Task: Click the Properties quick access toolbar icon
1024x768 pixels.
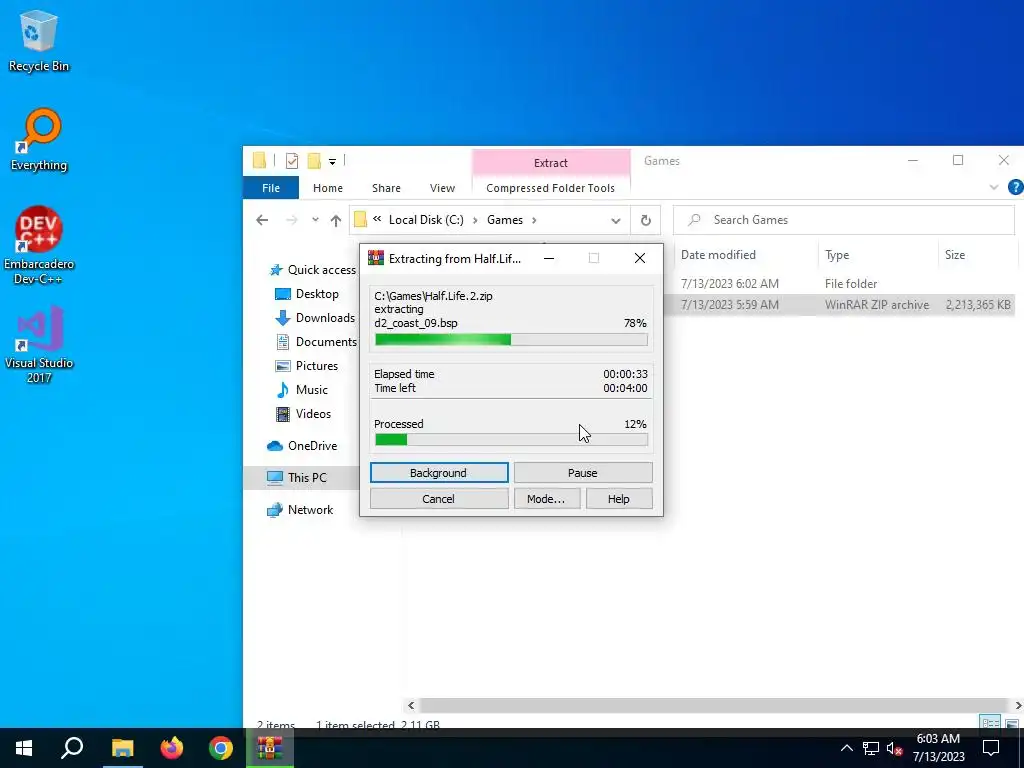Action: 292,161
